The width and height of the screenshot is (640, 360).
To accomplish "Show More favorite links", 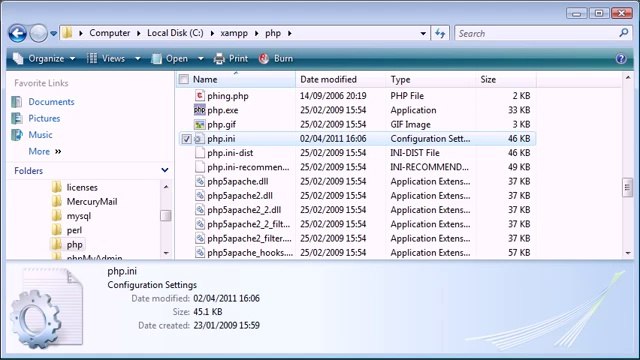I will (44, 151).
